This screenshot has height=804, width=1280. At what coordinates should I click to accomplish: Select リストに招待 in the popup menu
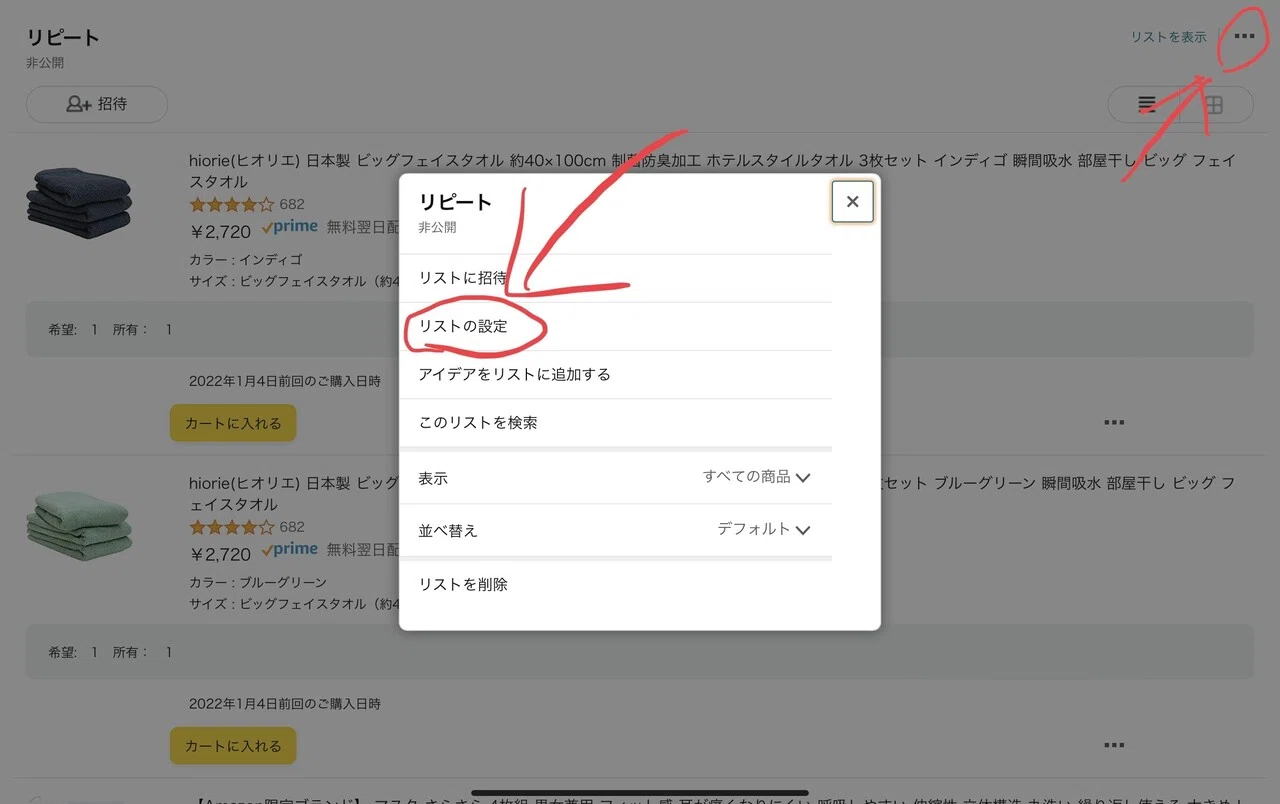click(x=615, y=278)
